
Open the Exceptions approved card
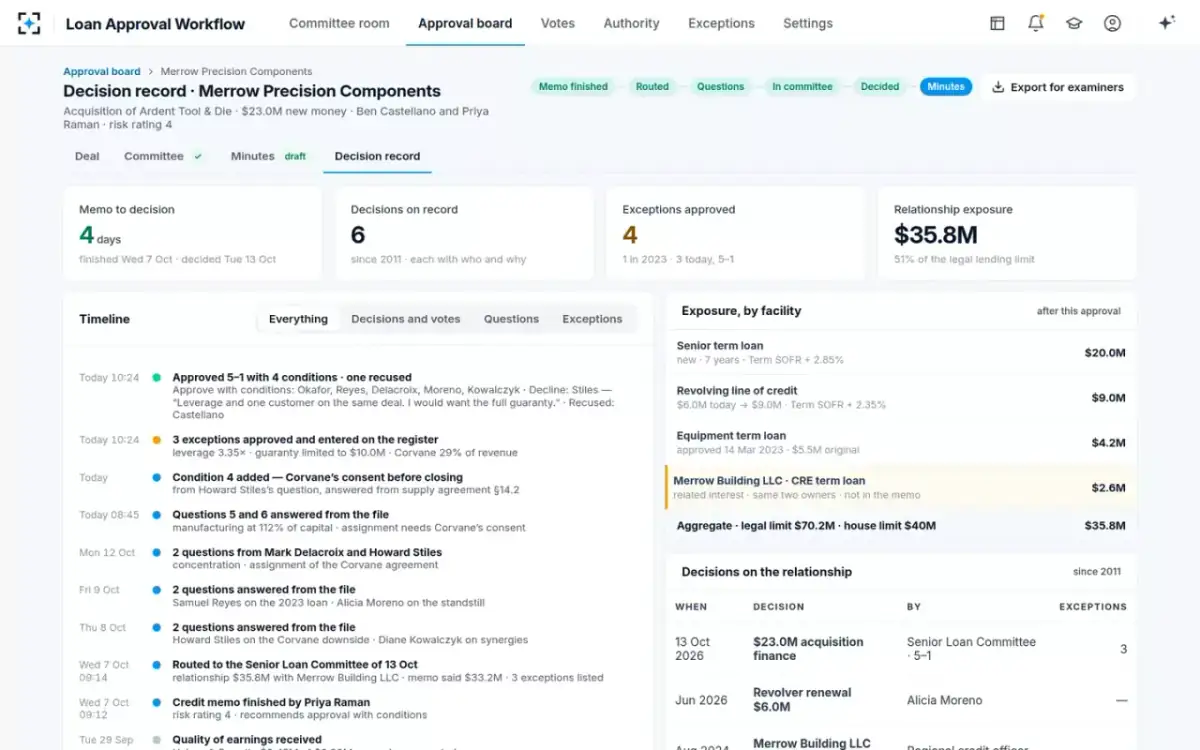click(x=736, y=233)
